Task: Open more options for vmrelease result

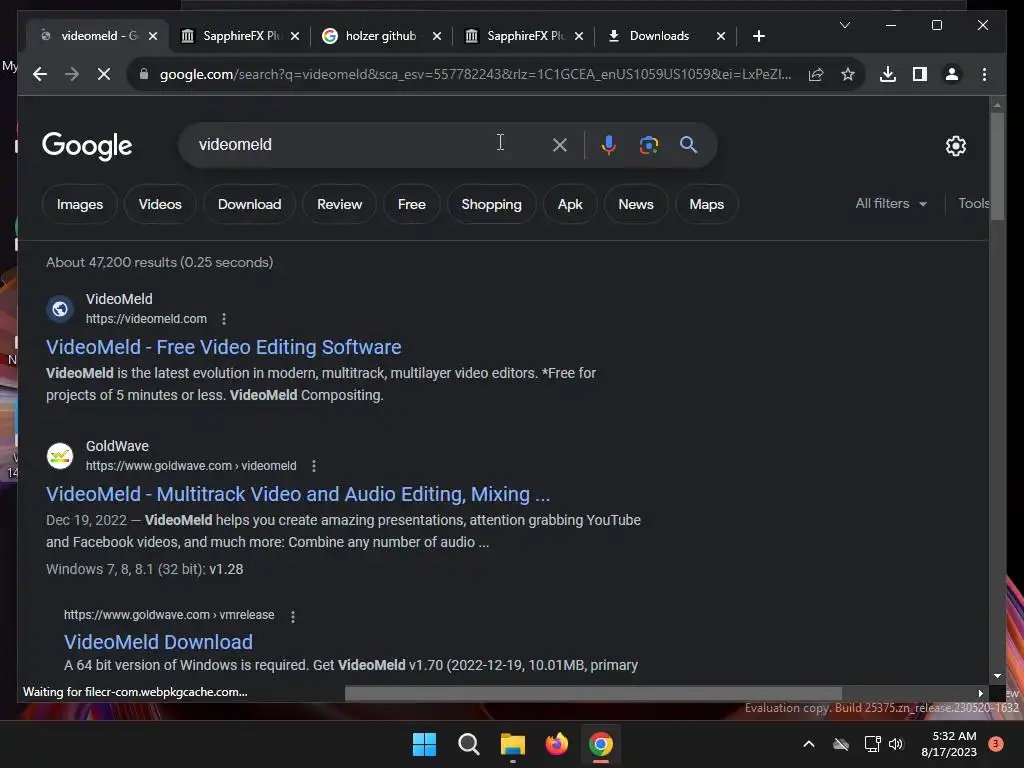Action: (x=293, y=616)
